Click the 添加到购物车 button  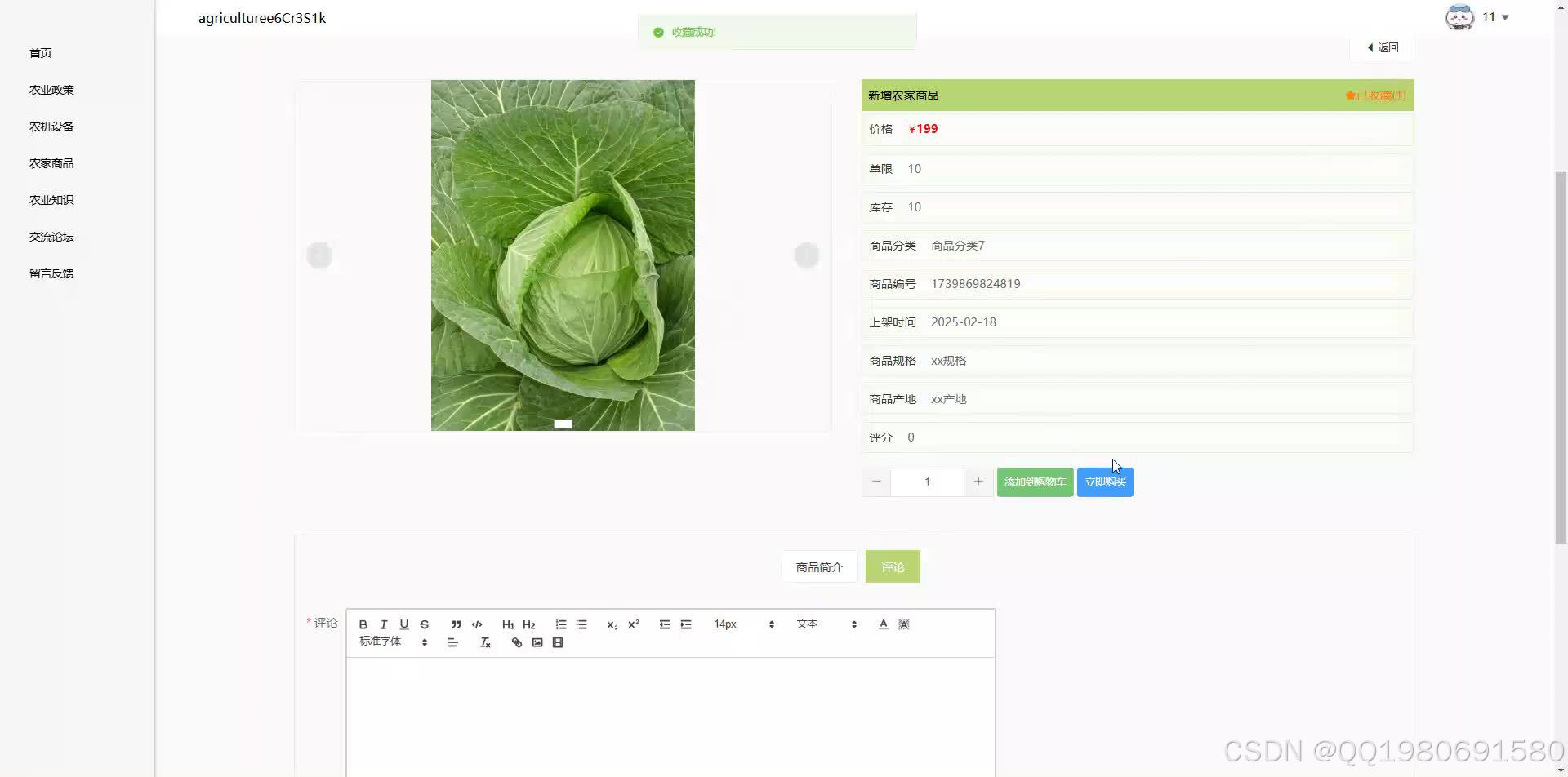(x=1034, y=482)
